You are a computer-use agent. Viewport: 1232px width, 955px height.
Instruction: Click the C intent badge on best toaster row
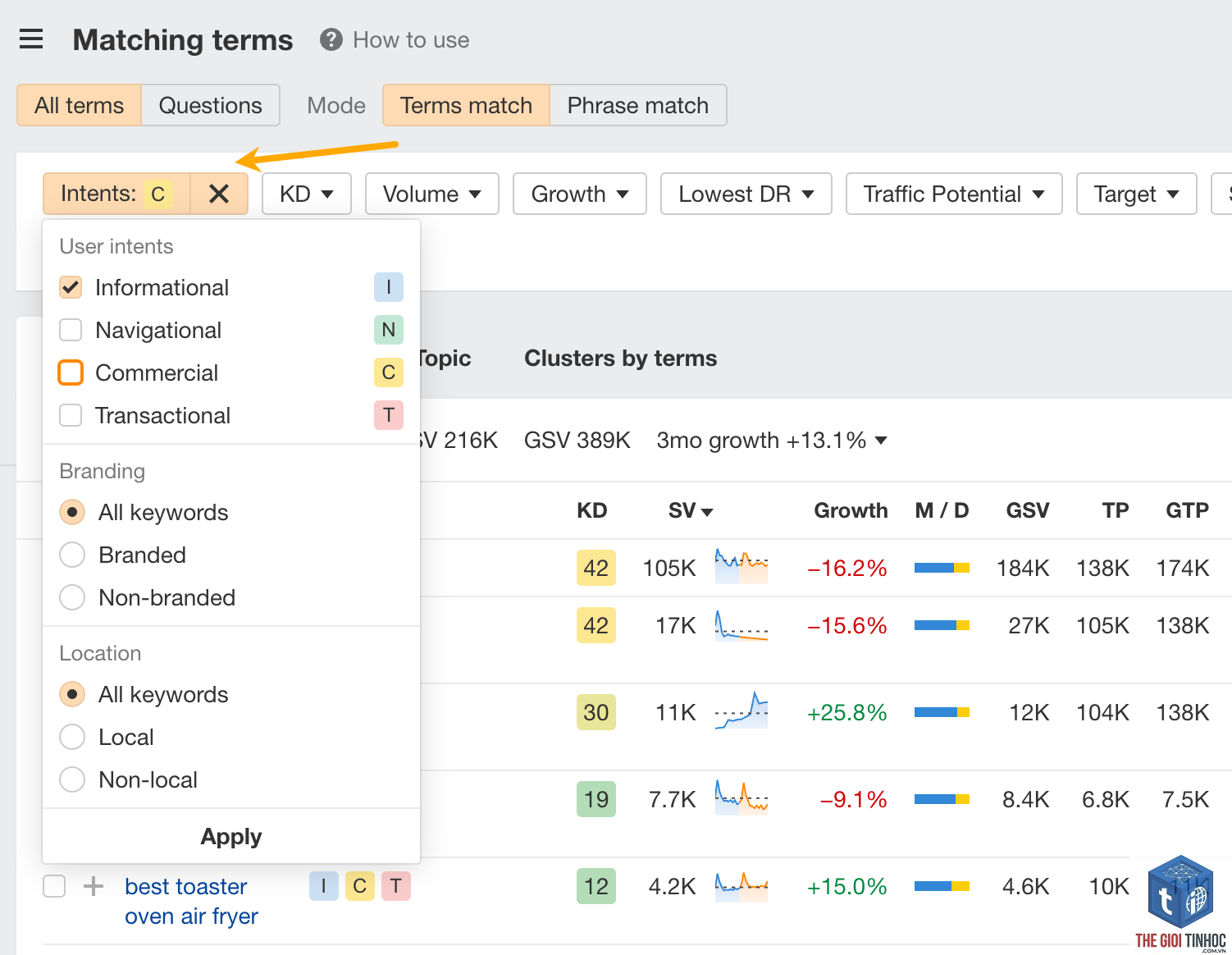coord(360,886)
